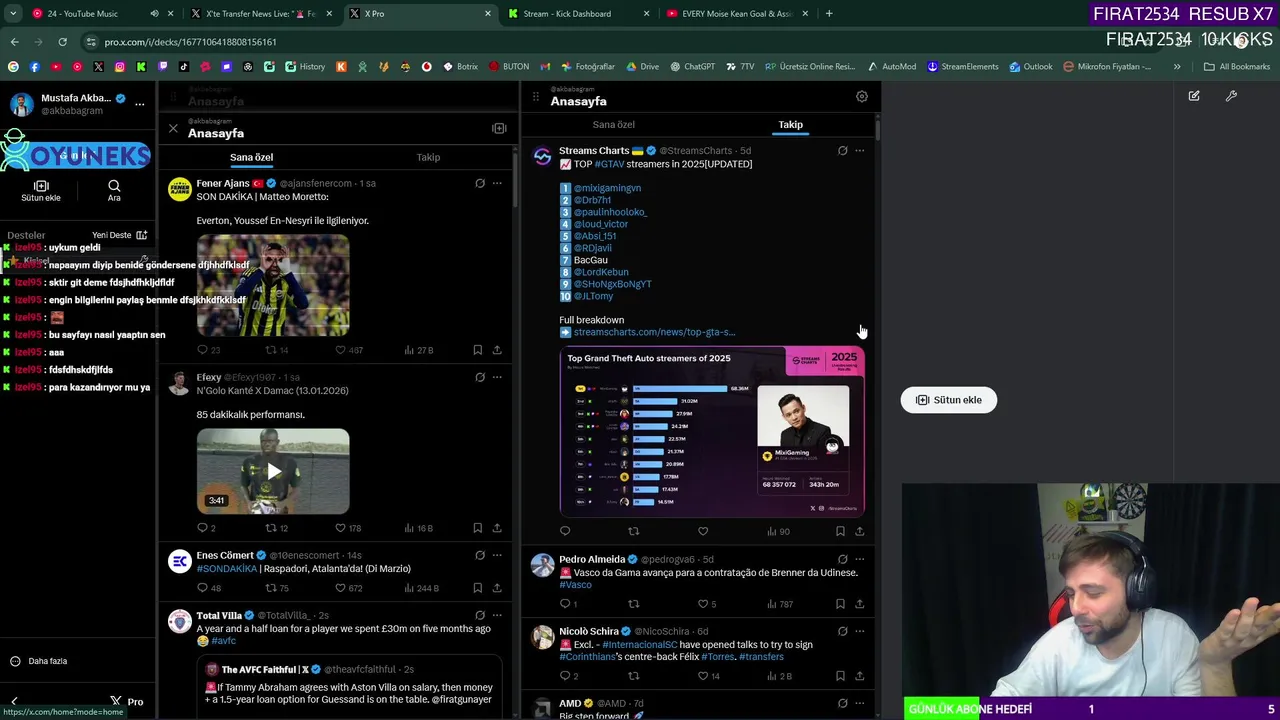Select Takip tab in second column

(x=790, y=125)
